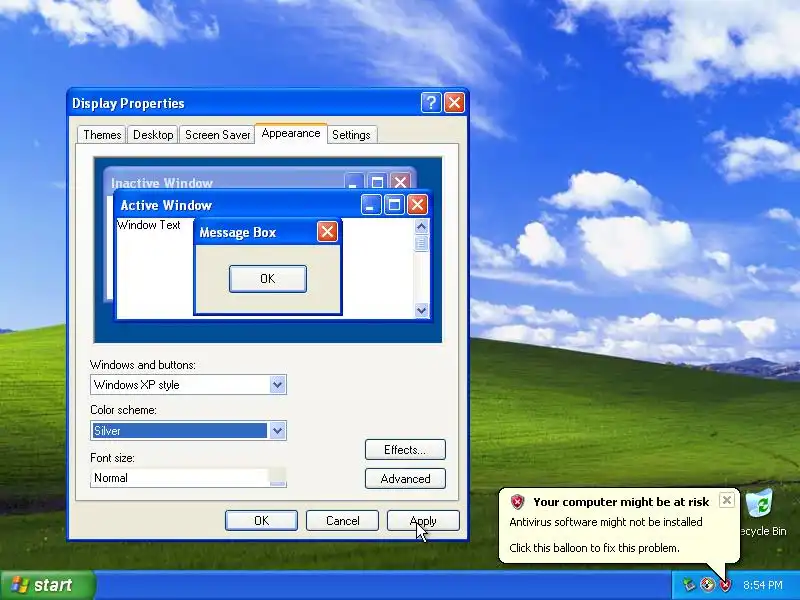
Task: Click the Display Properties help question button
Action: pos(431,103)
